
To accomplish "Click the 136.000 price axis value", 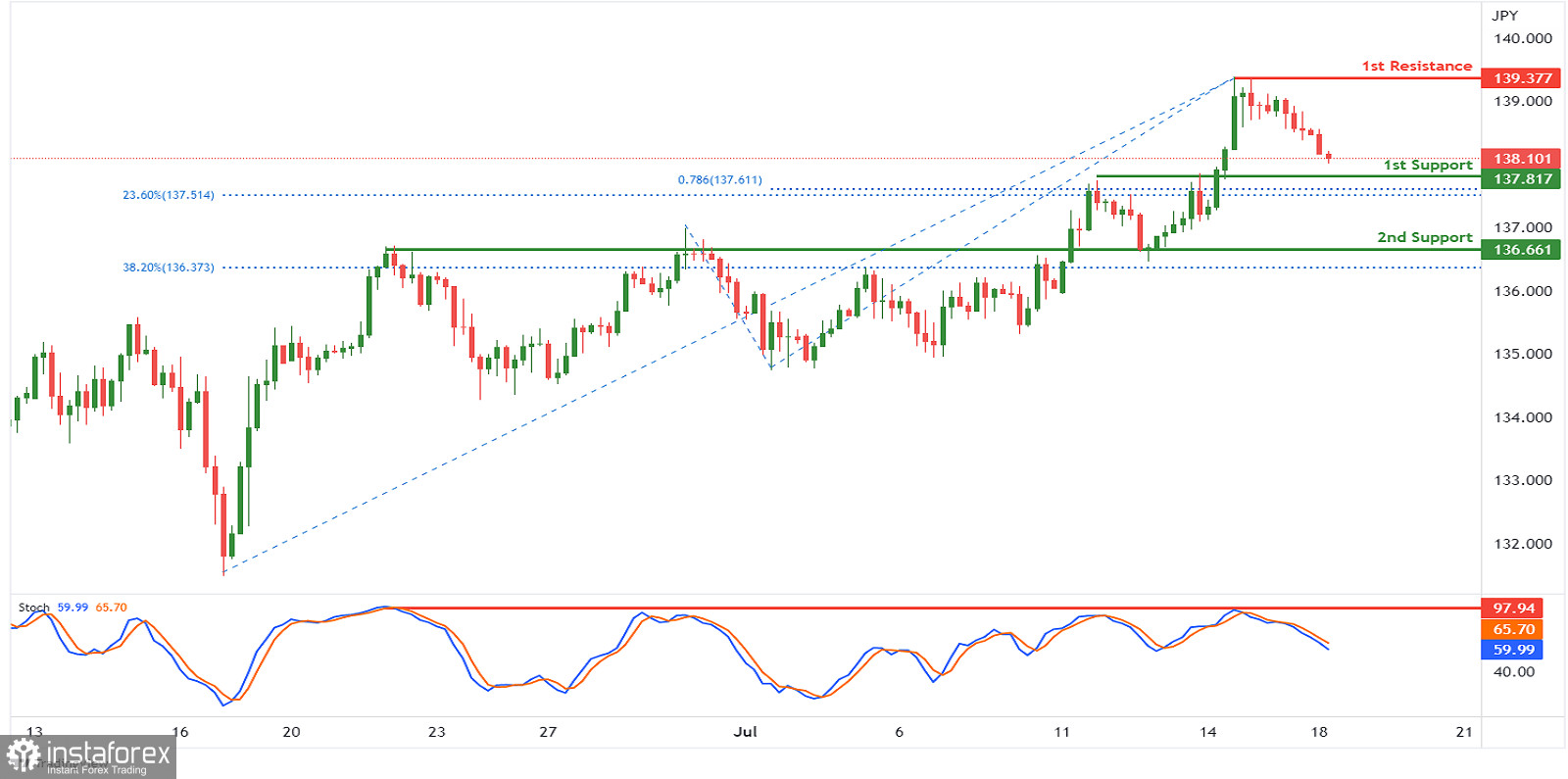I will 1522,291.
